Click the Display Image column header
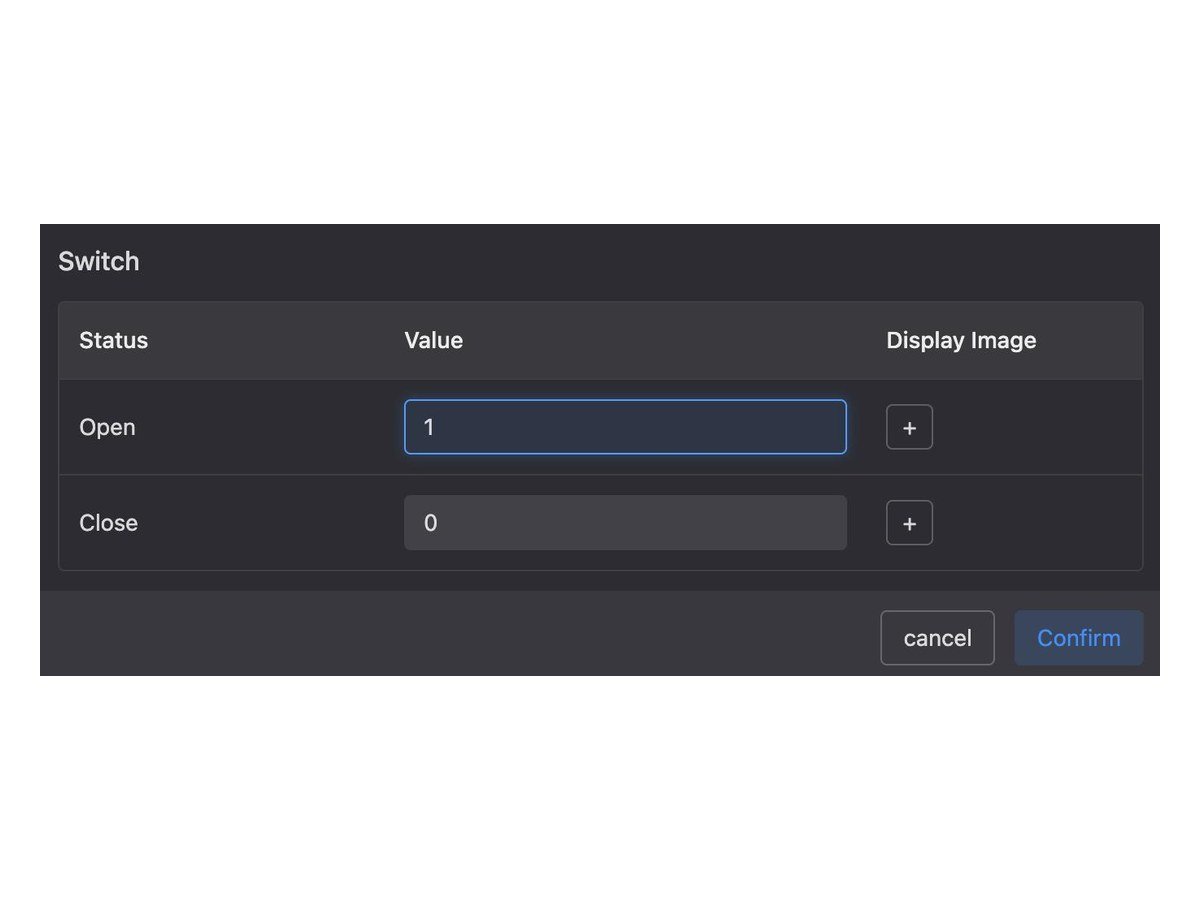 point(961,340)
